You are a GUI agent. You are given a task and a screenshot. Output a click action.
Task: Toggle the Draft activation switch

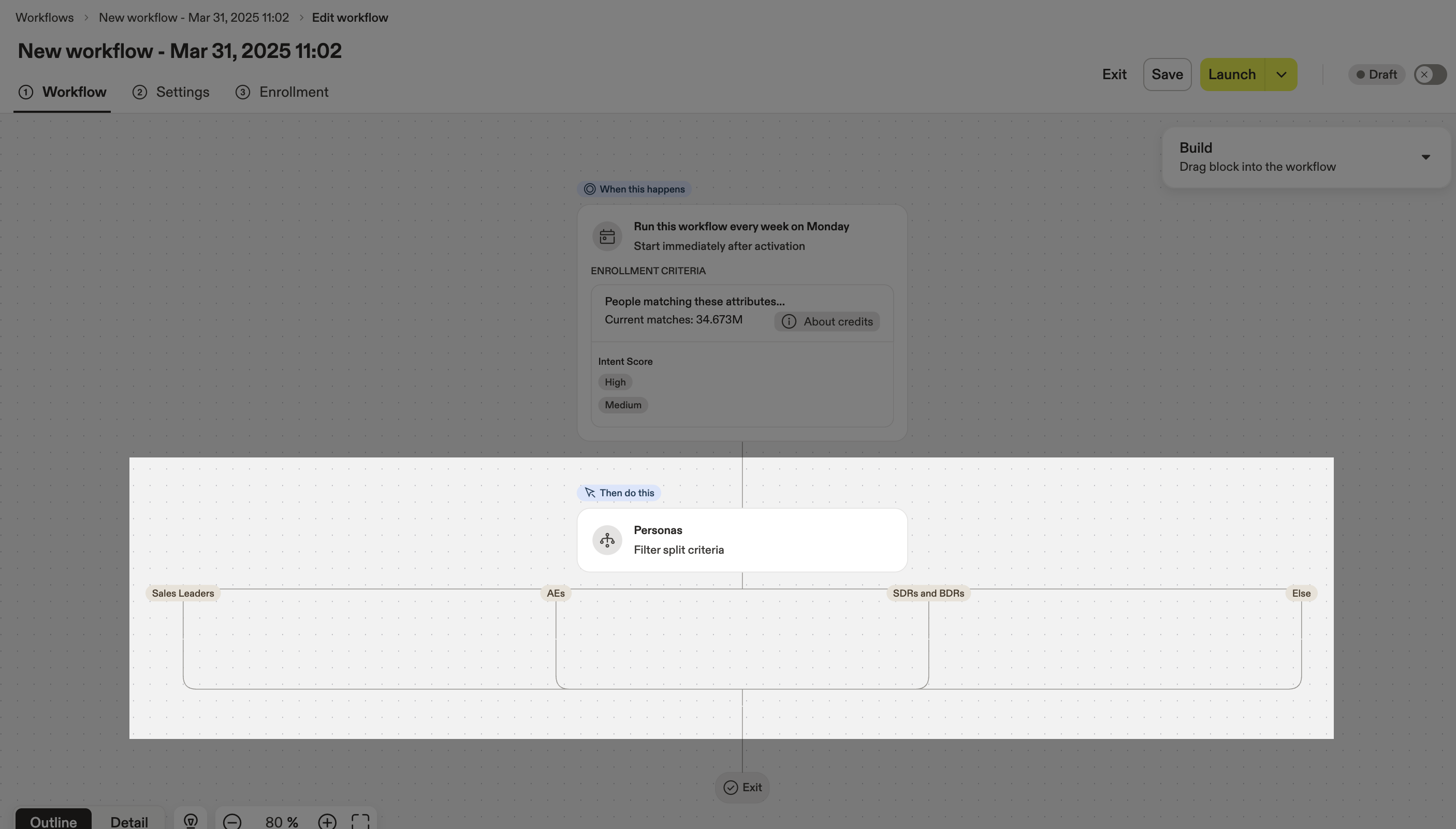1429,75
